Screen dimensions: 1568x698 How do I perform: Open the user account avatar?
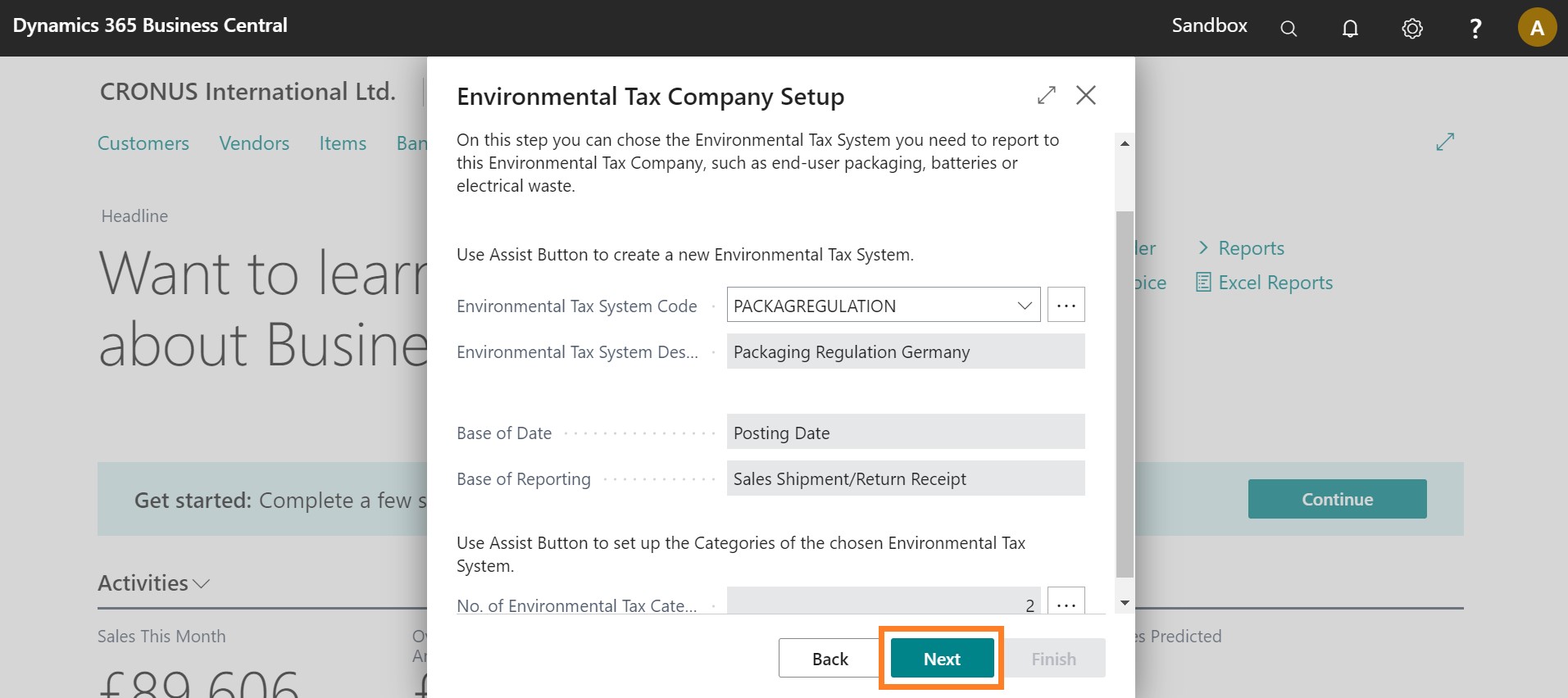1536,28
